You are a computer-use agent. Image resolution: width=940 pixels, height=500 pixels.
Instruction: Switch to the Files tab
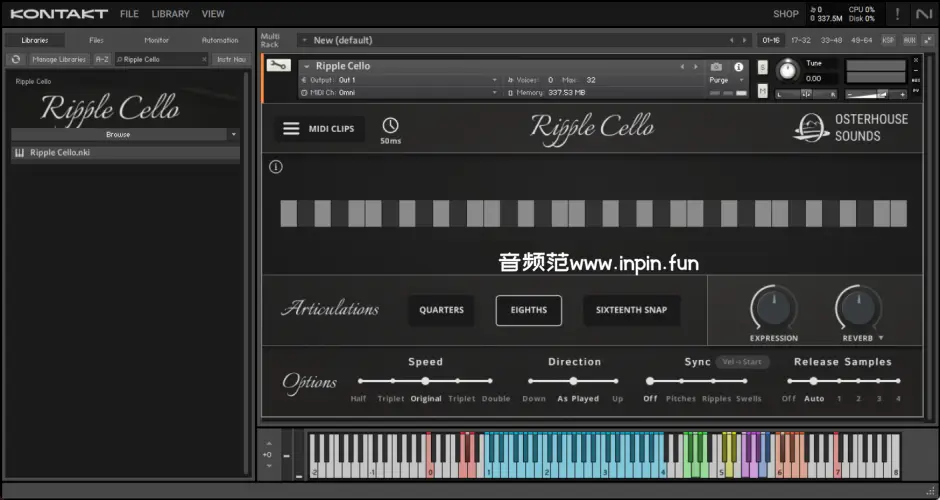coord(96,40)
